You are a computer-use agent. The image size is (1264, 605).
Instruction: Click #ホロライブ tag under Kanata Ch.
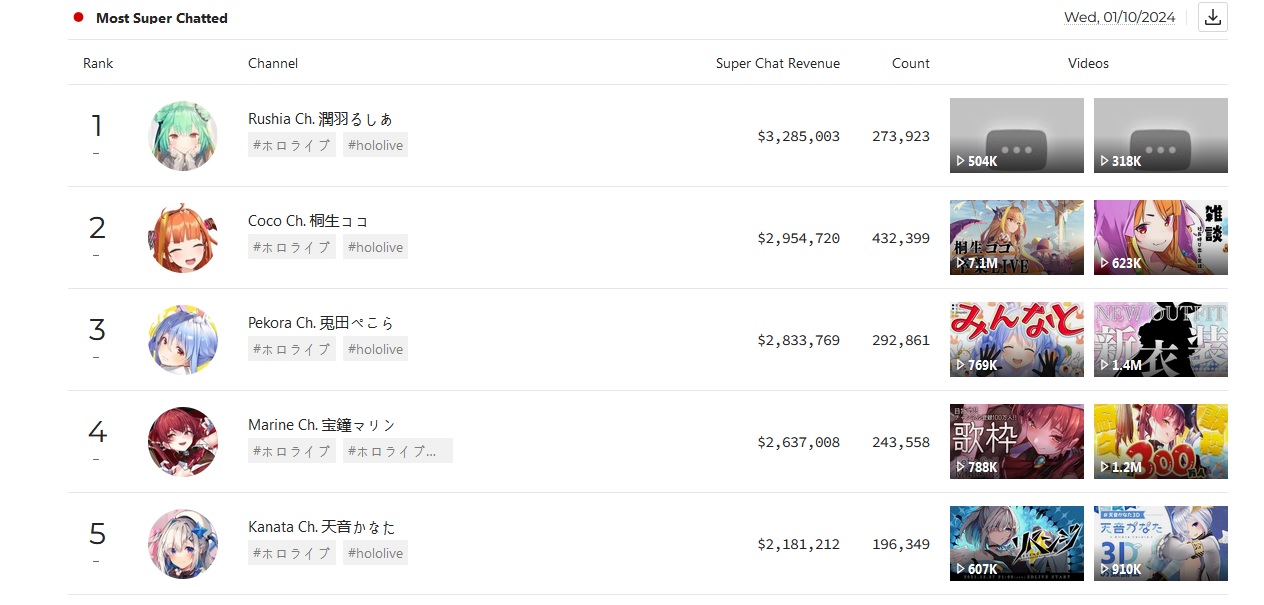pos(292,553)
